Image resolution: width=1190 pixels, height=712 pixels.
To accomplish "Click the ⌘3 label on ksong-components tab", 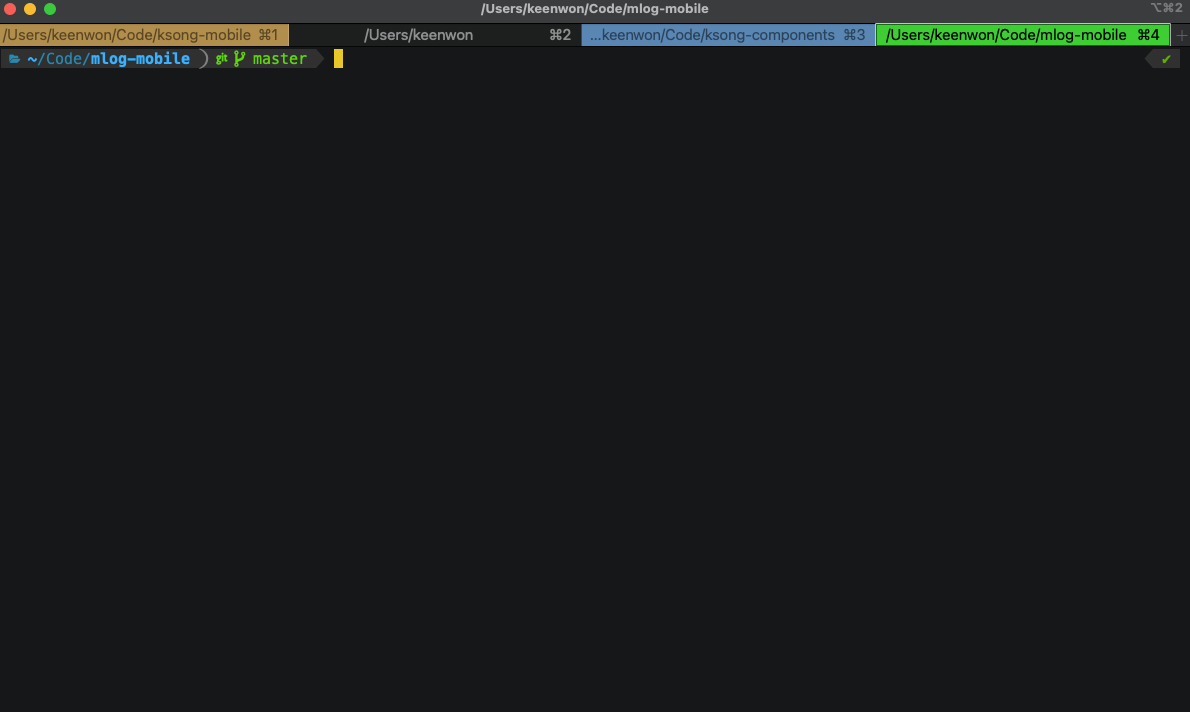I will tap(854, 35).
